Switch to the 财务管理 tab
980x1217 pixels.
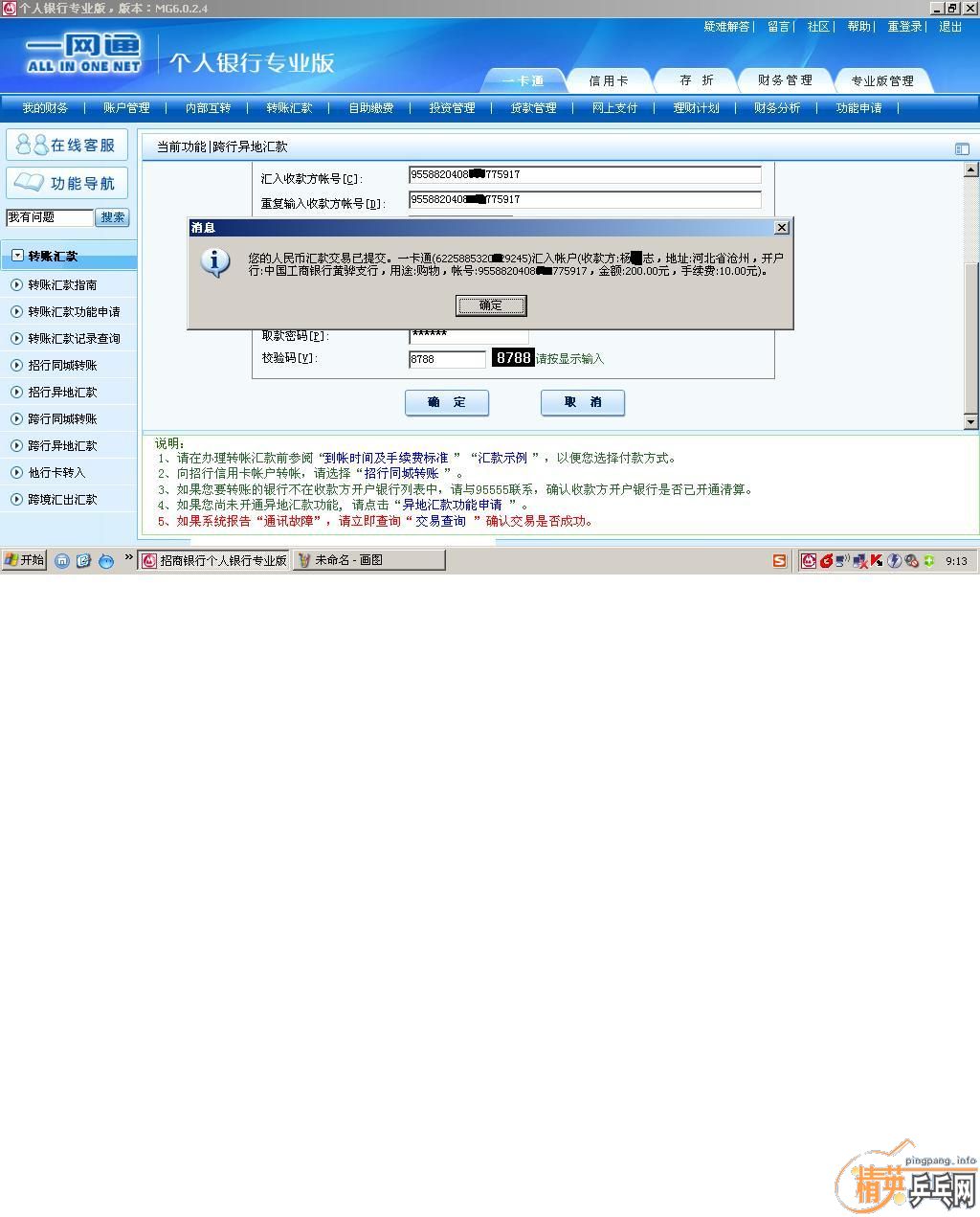click(785, 80)
